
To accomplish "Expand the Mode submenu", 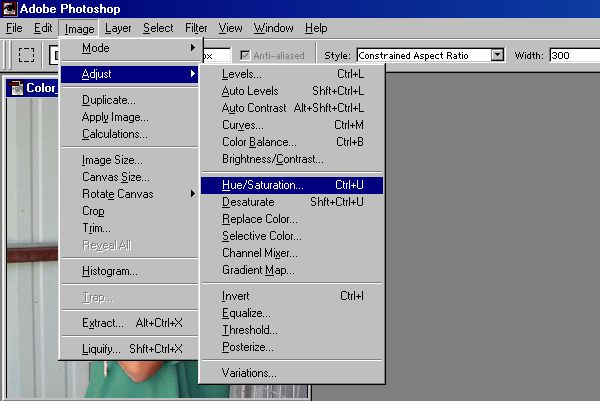I will coord(130,48).
